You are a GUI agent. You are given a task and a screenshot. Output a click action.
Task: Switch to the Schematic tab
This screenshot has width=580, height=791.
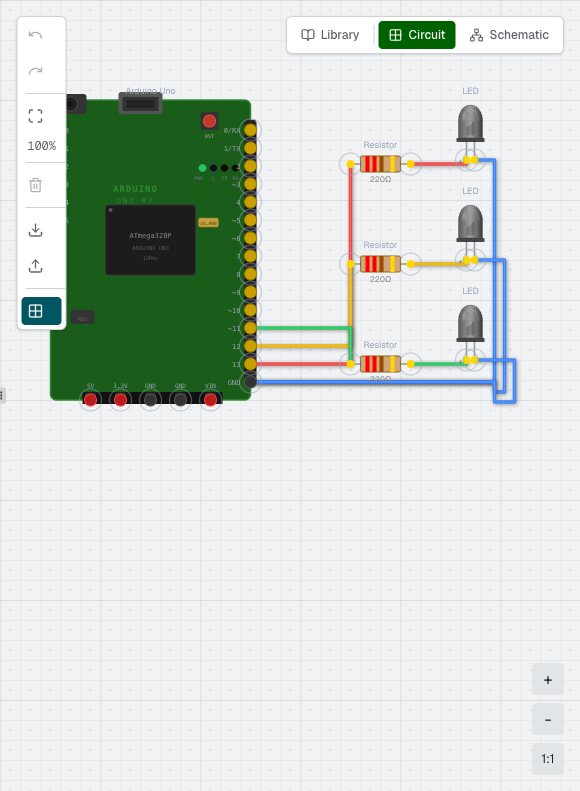(509, 35)
